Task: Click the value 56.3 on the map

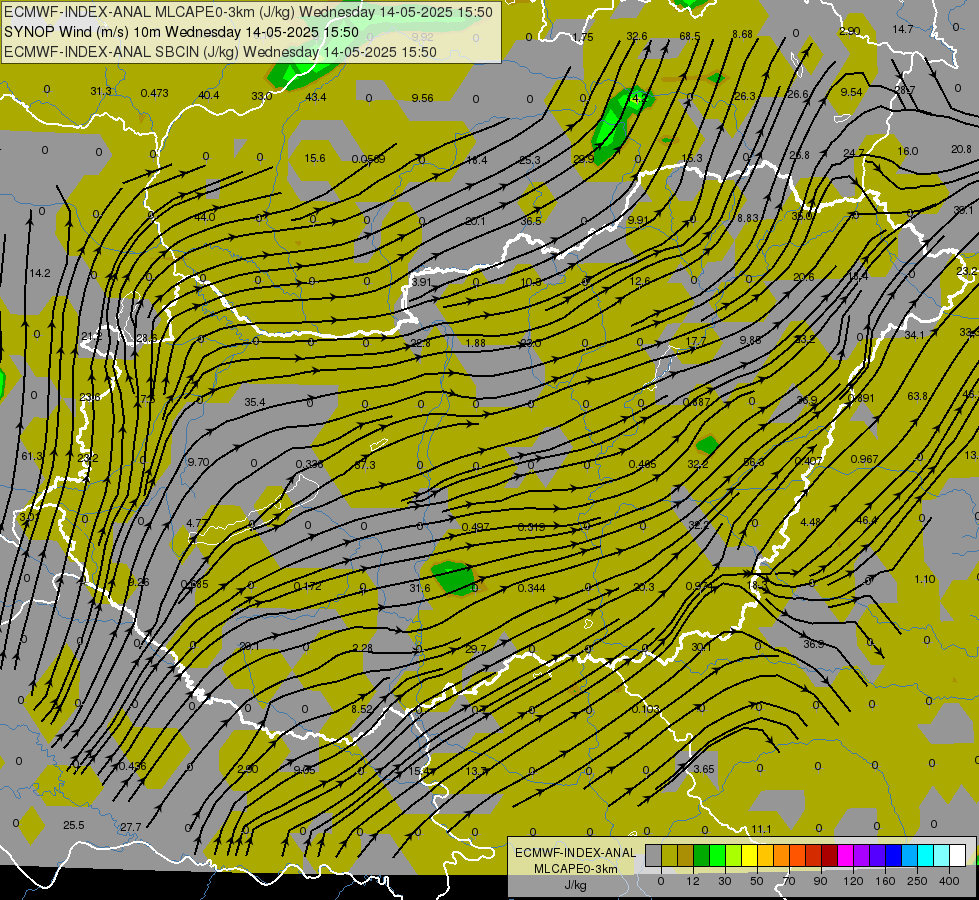Action: point(754,462)
